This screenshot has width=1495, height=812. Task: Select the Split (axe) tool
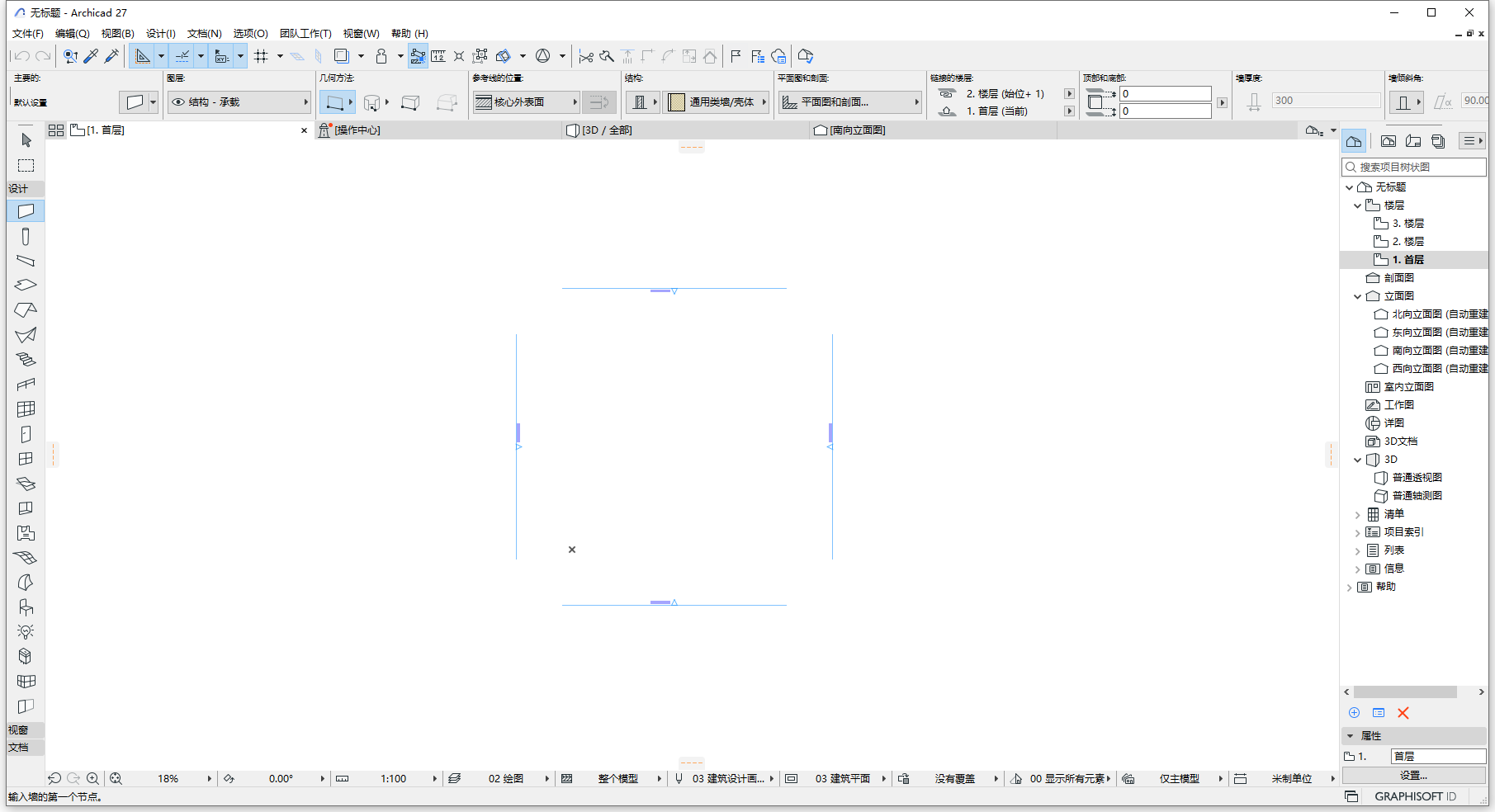point(608,55)
